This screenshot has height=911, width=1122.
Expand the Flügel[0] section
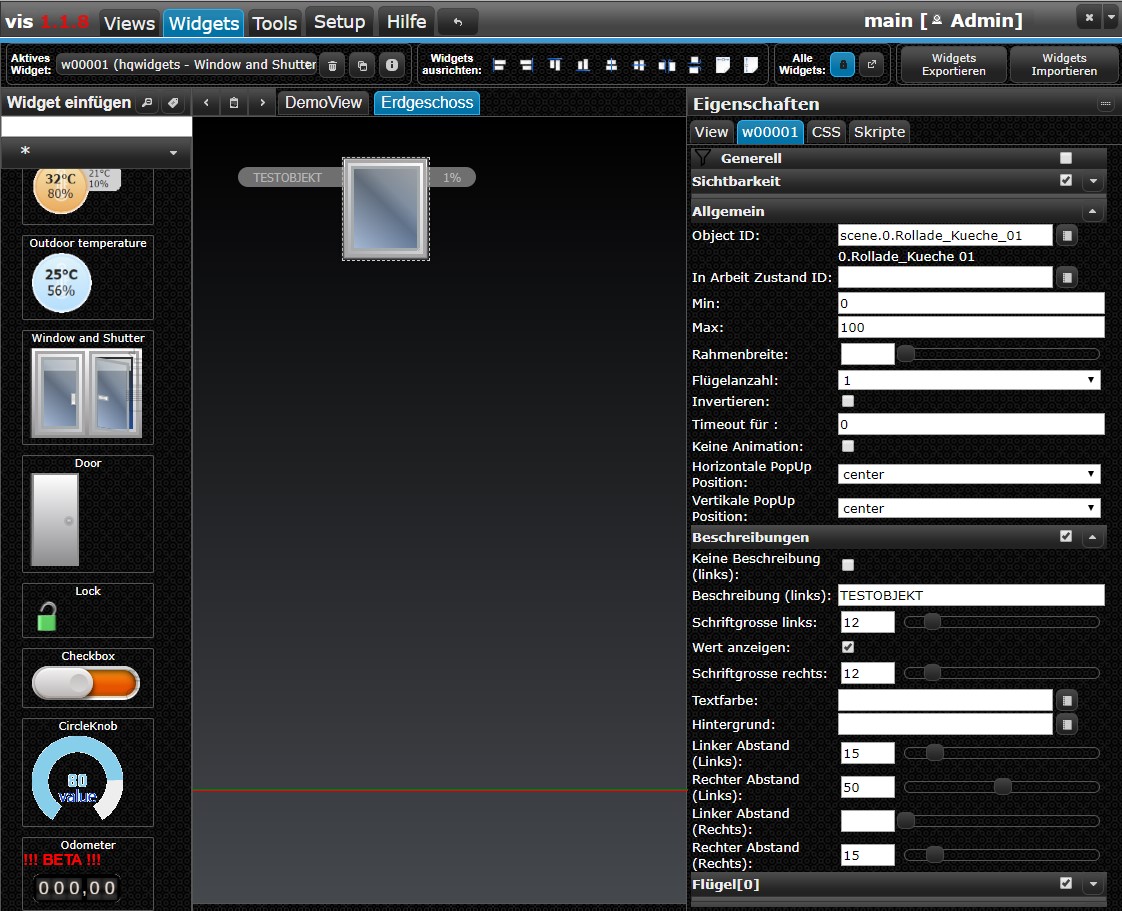tap(1093, 885)
